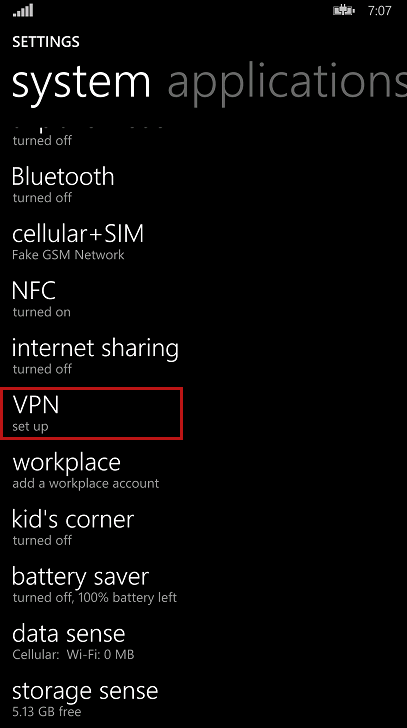
Task: Open the VPN set up entry
Action: pyautogui.click(x=91, y=414)
